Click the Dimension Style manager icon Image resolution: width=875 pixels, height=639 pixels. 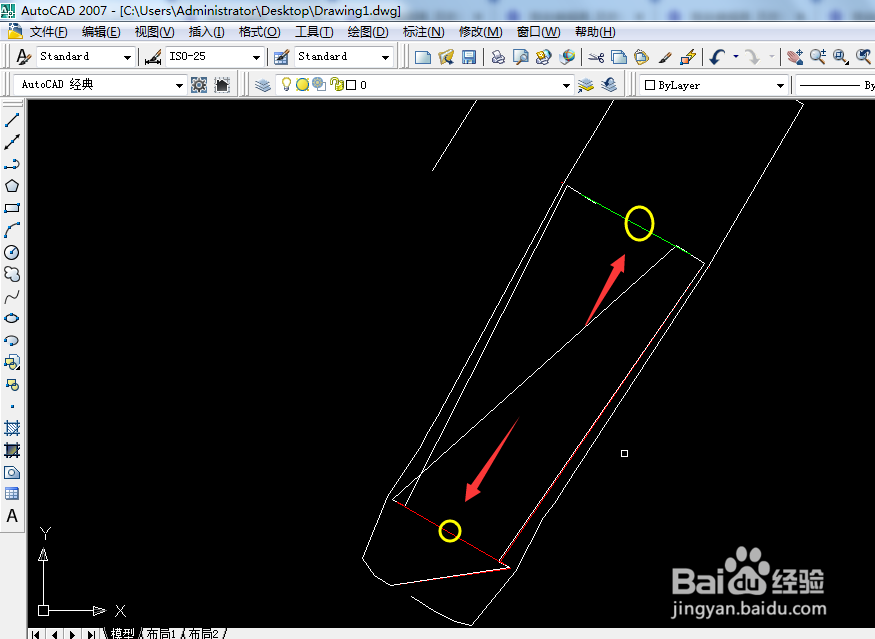coord(152,56)
